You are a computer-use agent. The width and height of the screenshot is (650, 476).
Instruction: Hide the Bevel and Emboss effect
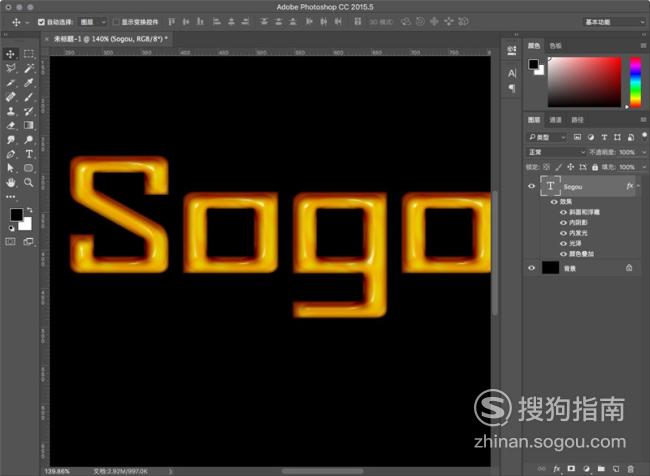click(x=563, y=212)
